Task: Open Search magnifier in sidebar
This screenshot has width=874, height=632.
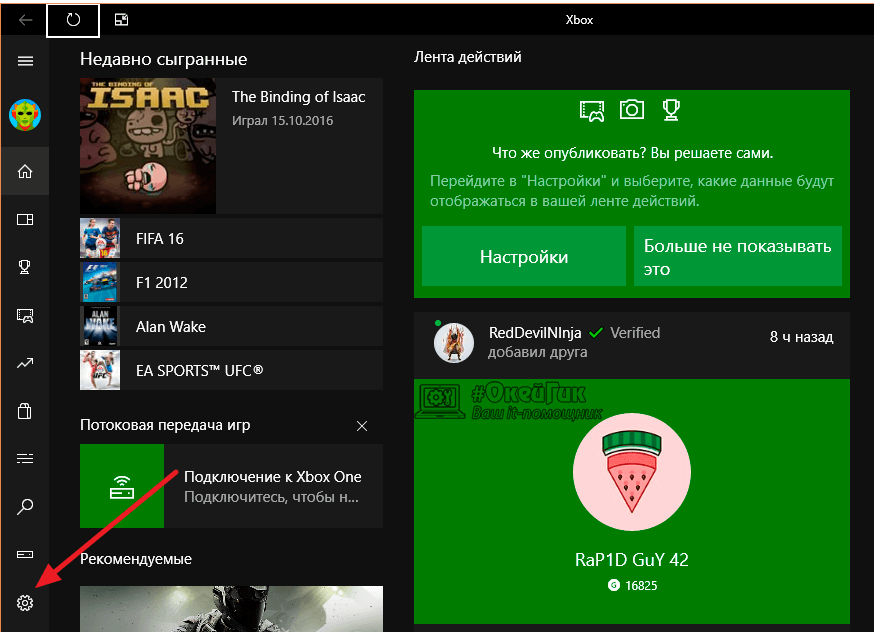Action: click(x=25, y=507)
